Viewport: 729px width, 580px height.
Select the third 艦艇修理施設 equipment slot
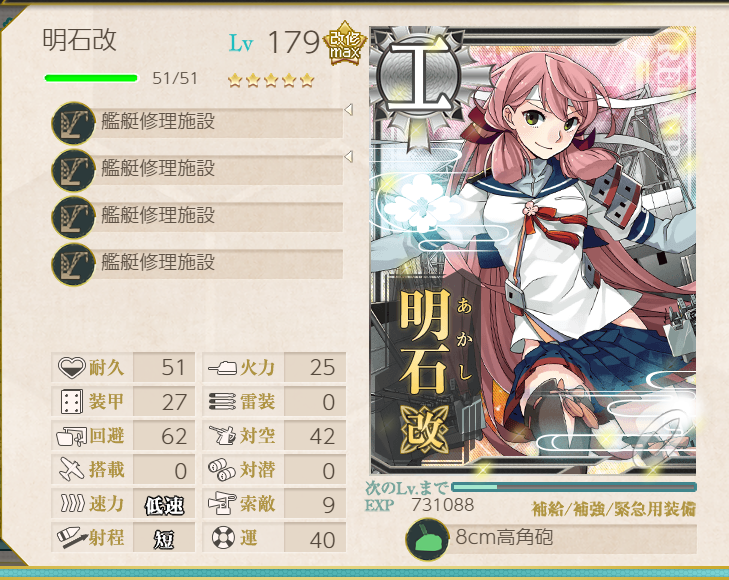(197, 217)
